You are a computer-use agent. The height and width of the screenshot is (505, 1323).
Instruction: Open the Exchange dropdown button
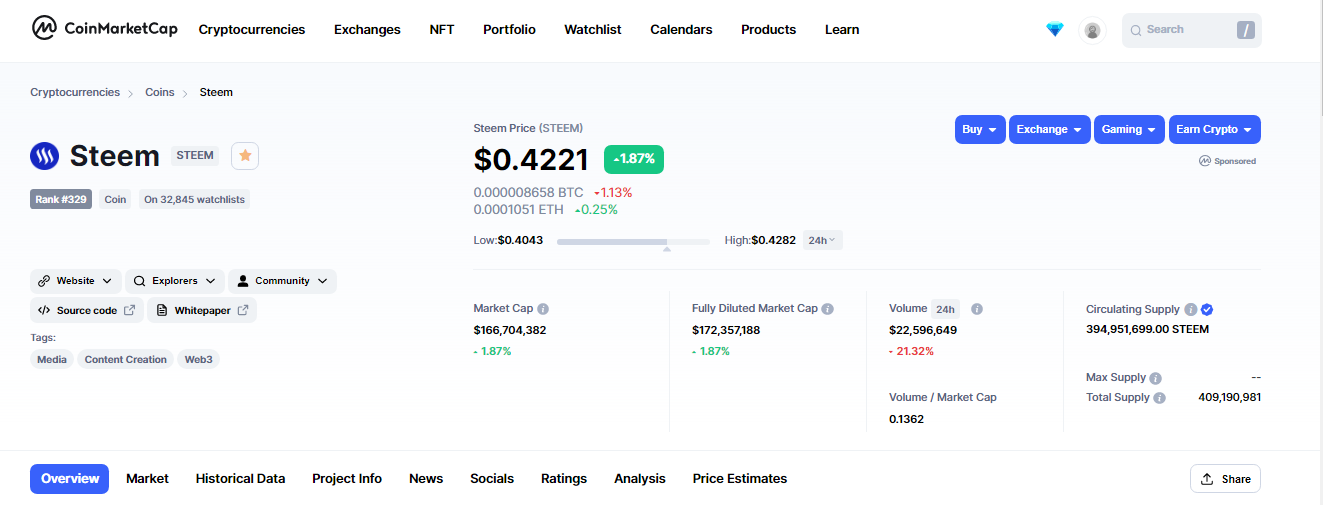pyautogui.click(x=1050, y=130)
